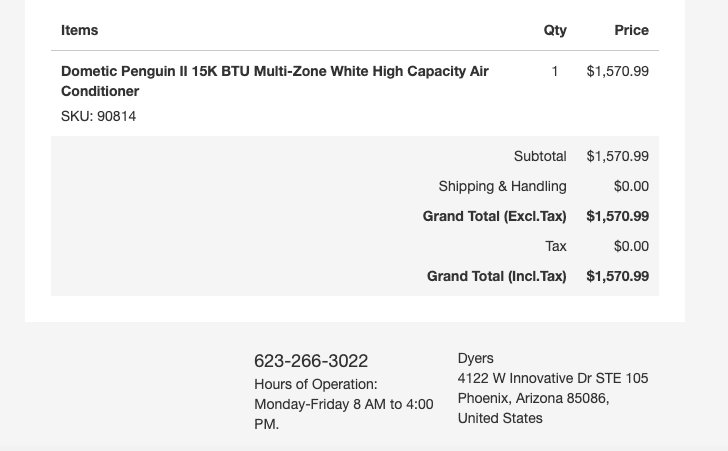Click the SKU: 90814 text
Screen dimensions: 728x451
(98, 116)
